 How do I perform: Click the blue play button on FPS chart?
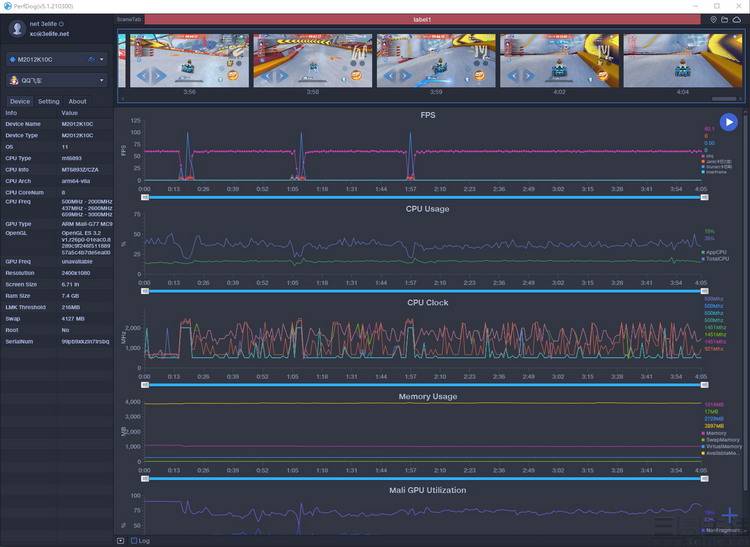click(728, 122)
